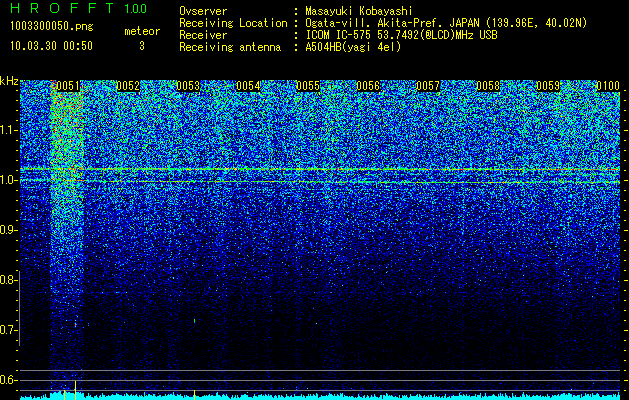Viewport: 629px width, 400px height.
Task: Click the name Masayuki Kobayashi
Action: click(359, 11)
